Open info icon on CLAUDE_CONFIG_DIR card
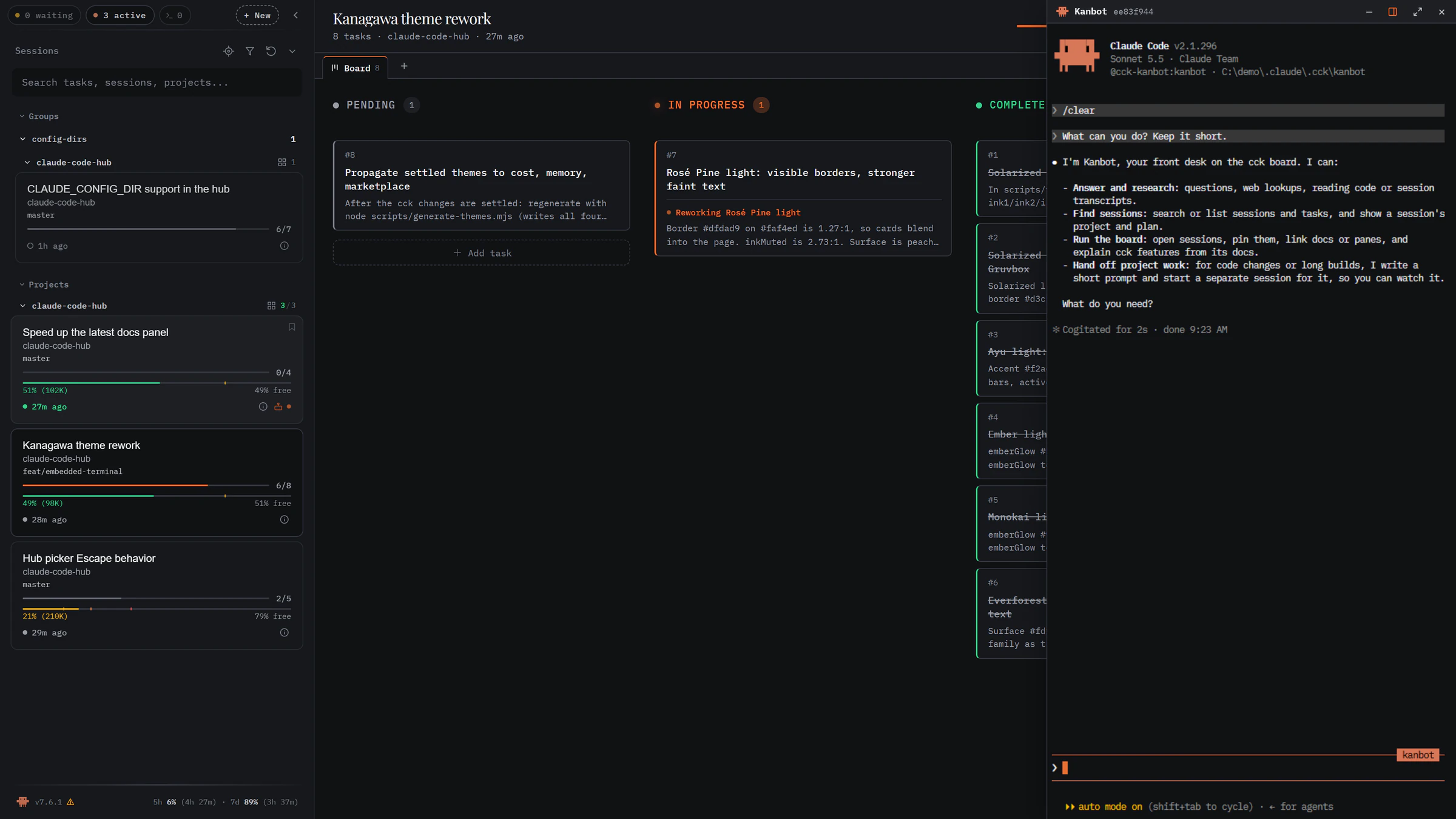The height and width of the screenshot is (819, 1456). point(284,246)
